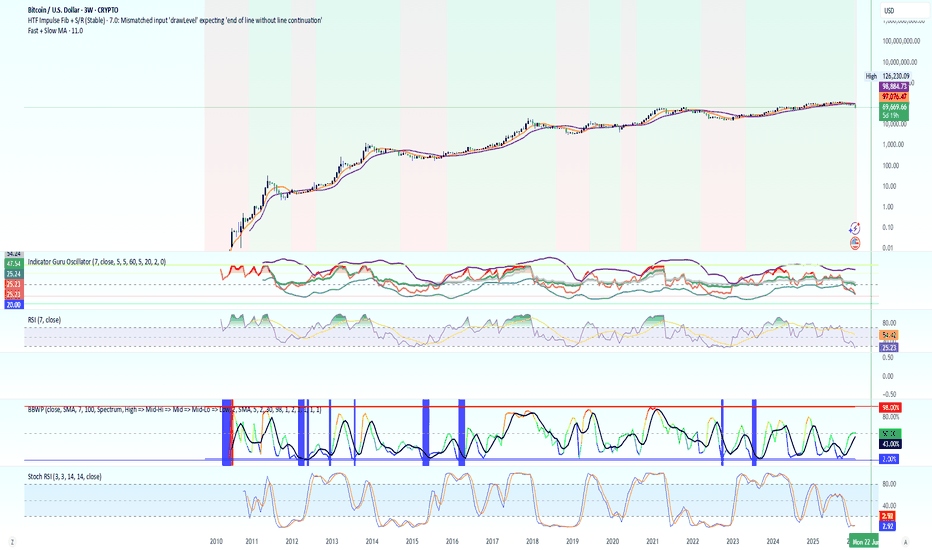
Task: Click the blue 20.00 oscillator level label
Action: point(13,304)
